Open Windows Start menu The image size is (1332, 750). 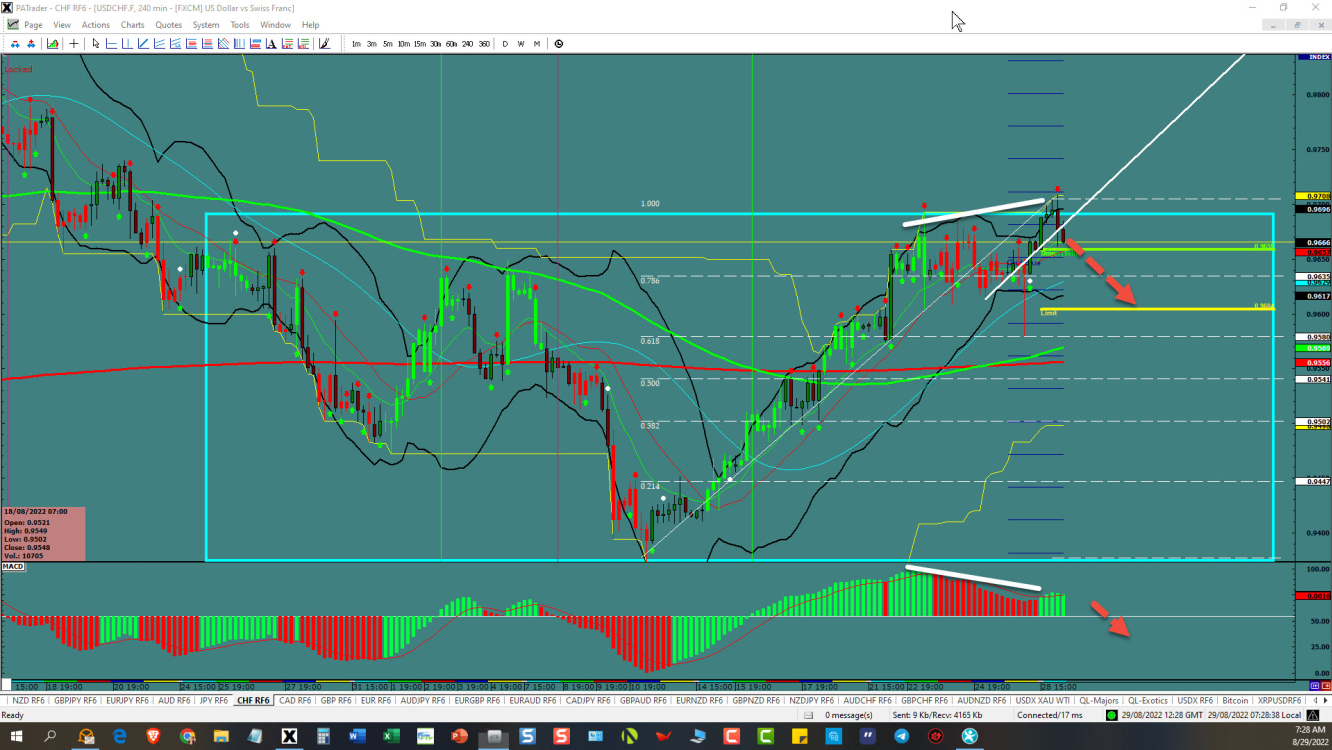(17, 737)
